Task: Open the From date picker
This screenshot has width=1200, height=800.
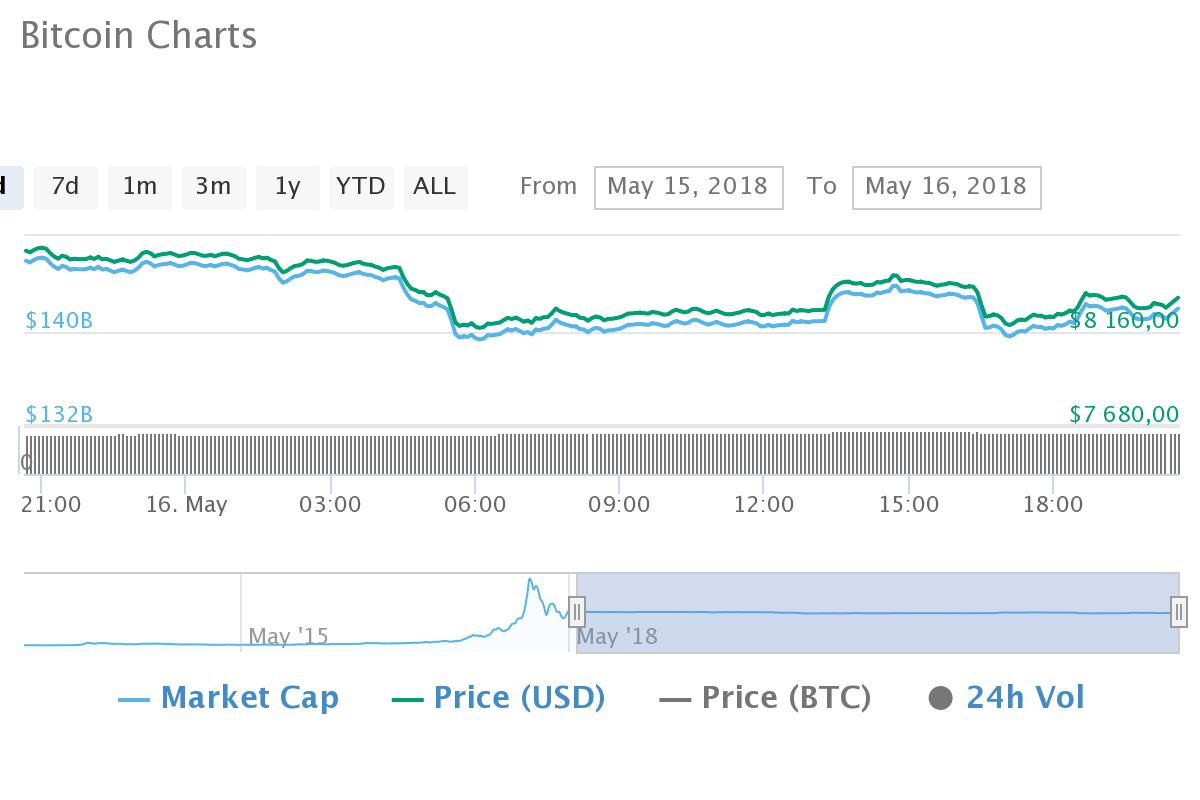Action: 688,187
